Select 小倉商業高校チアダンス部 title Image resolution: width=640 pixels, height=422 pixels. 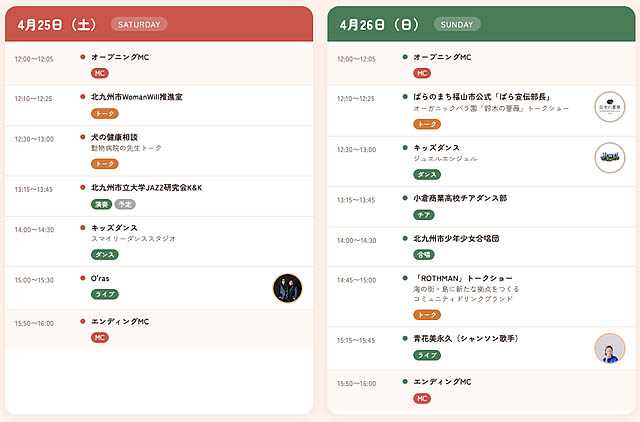(460, 198)
